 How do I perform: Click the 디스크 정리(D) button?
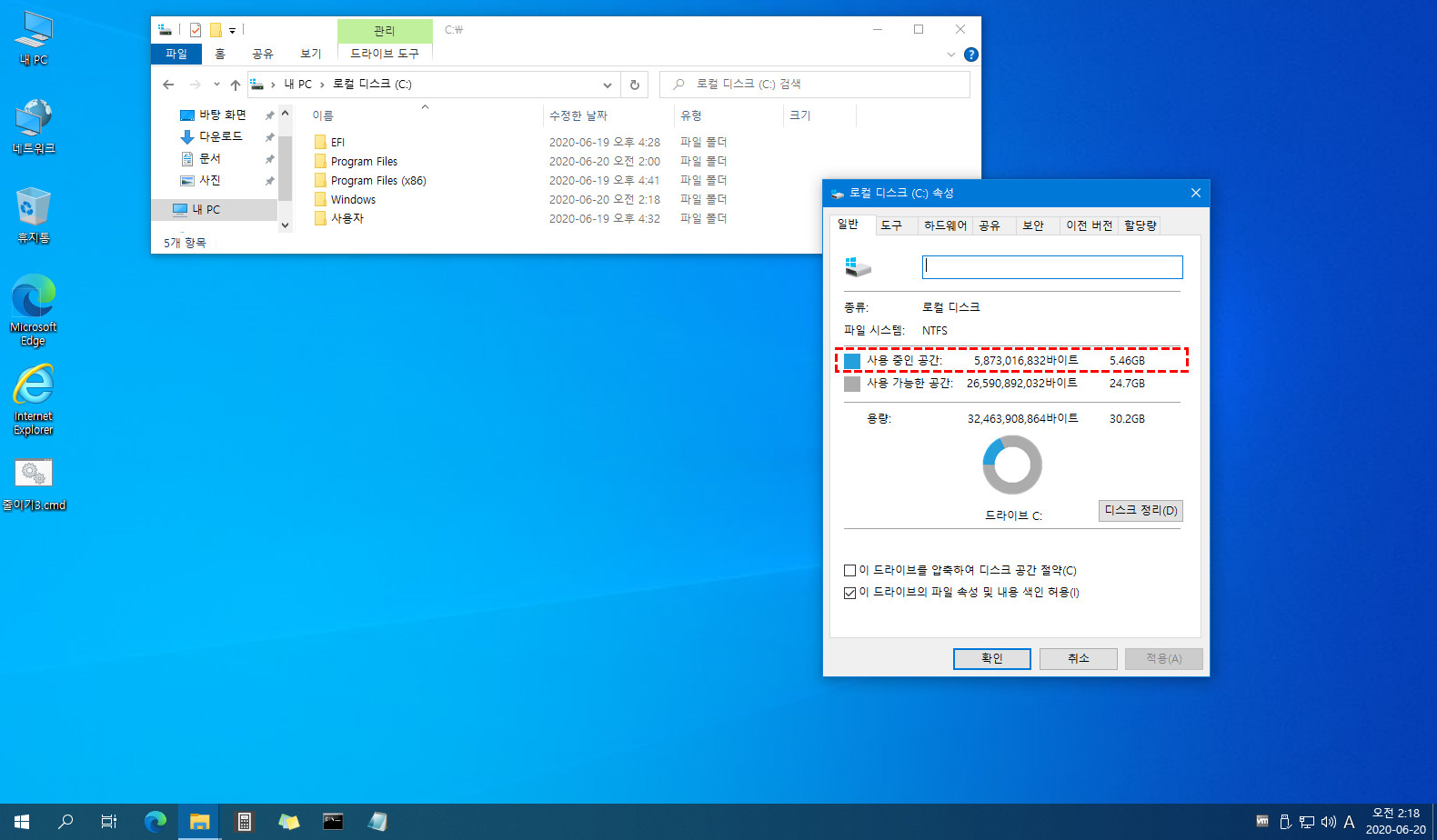(1141, 511)
